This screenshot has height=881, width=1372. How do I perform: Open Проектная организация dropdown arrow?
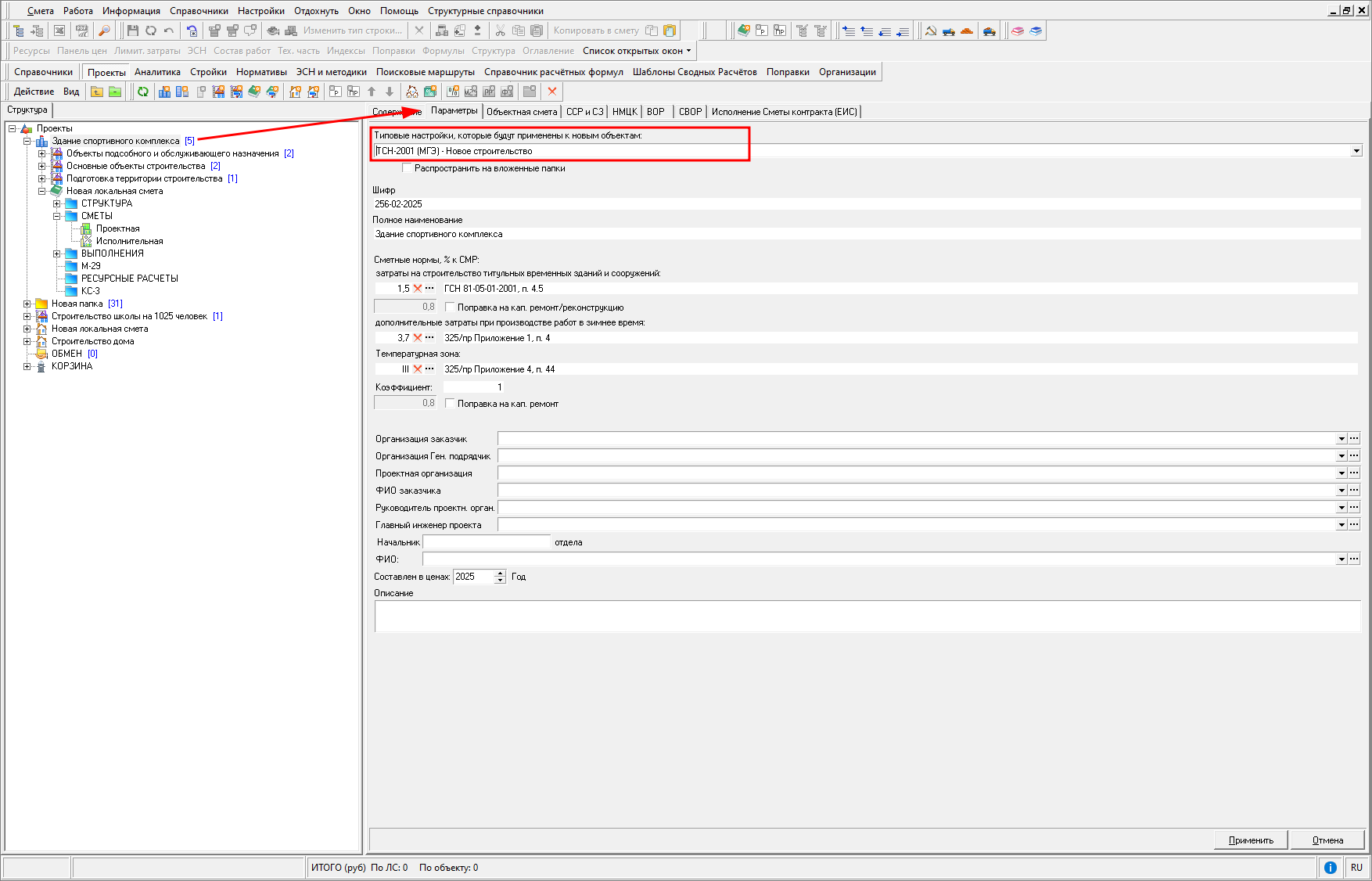click(1341, 473)
